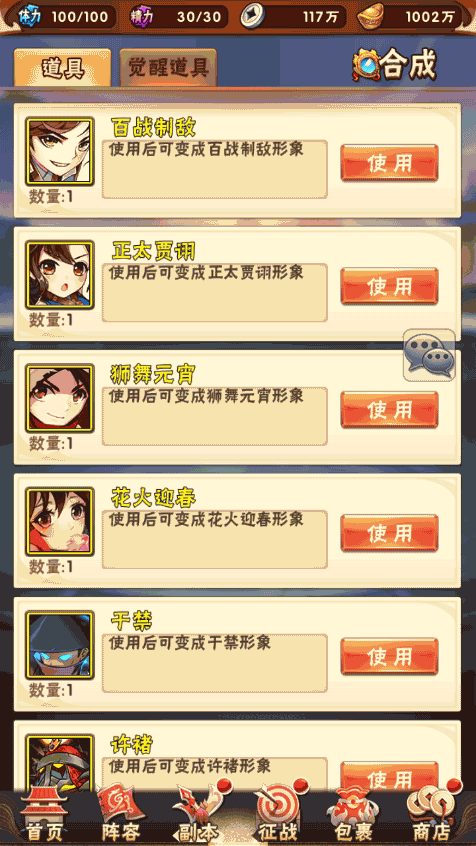Open the 商店 shop coins icon
The image size is (476, 846).
(431, 814)
